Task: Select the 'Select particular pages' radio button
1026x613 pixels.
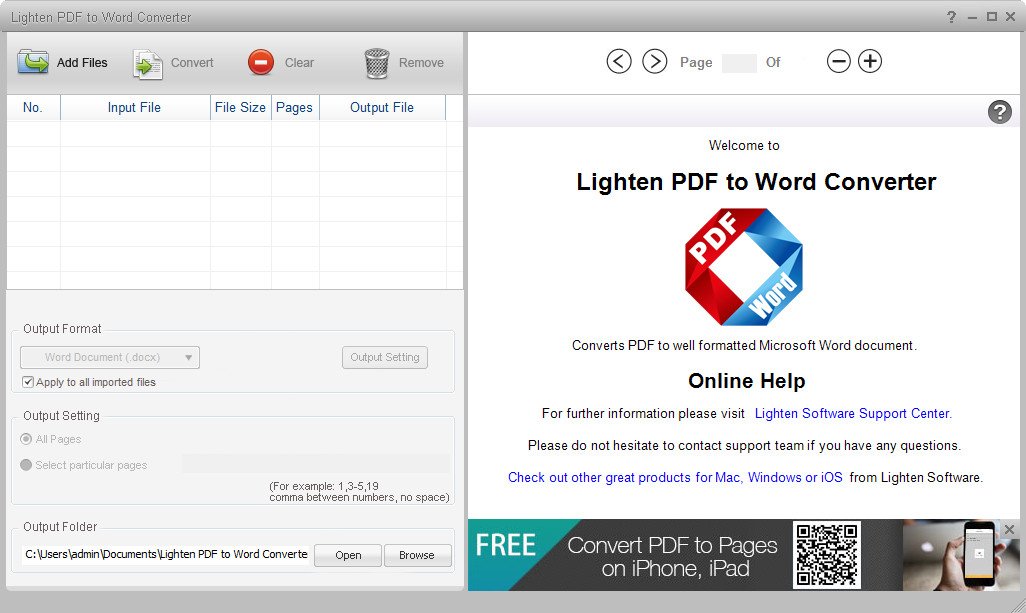Action: (x=26, y=465)
